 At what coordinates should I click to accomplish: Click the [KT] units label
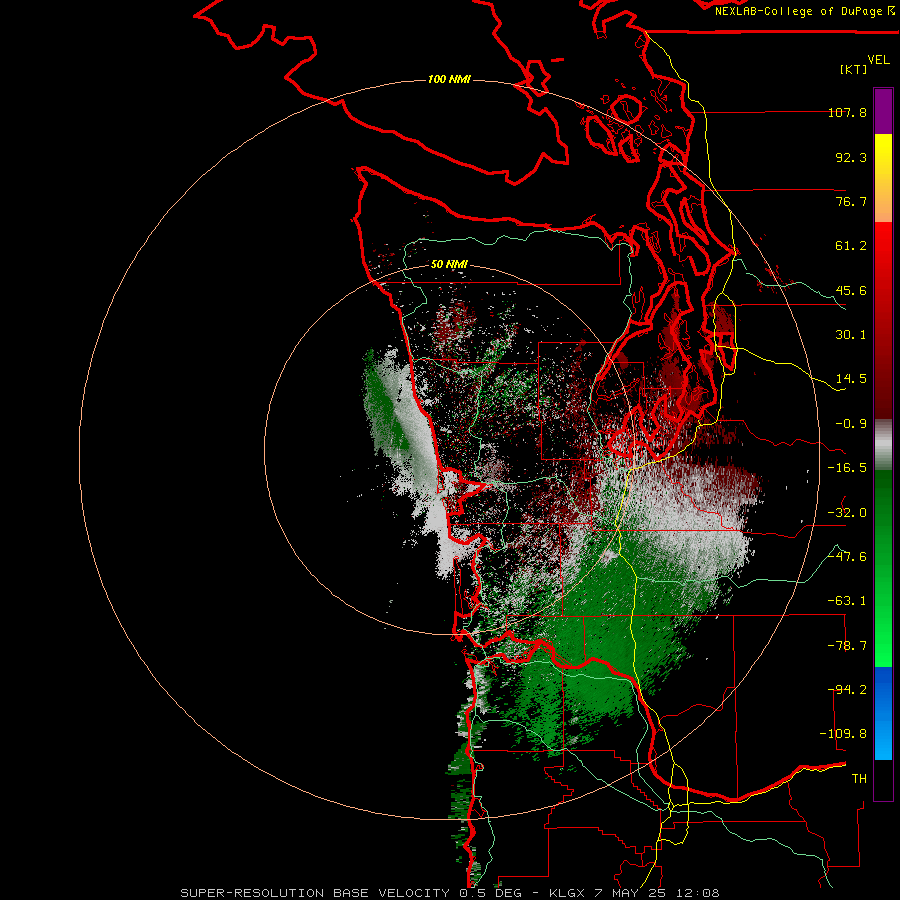(854, 69)
